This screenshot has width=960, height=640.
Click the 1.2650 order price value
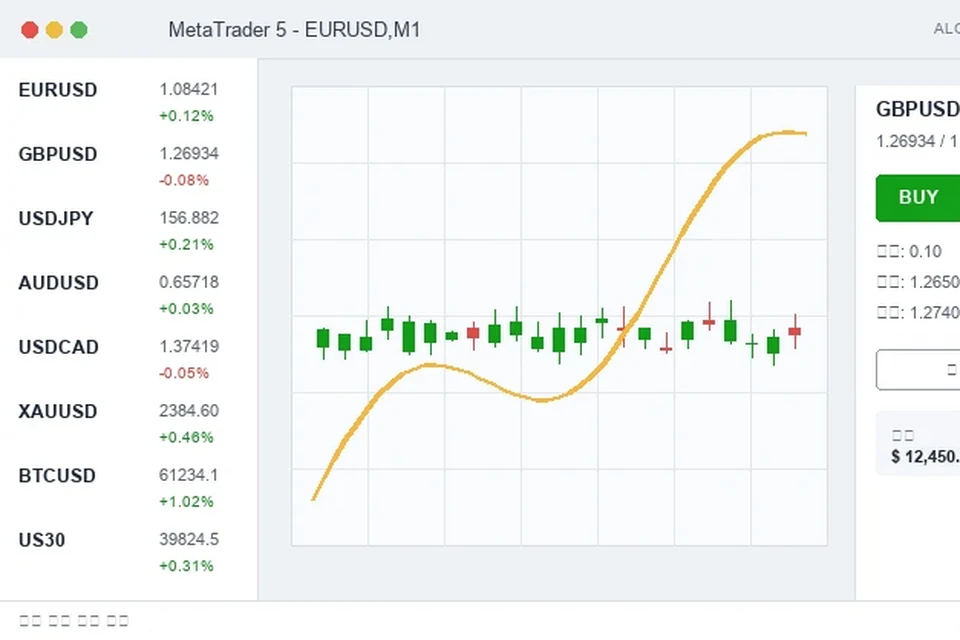(x=934, y=282)
